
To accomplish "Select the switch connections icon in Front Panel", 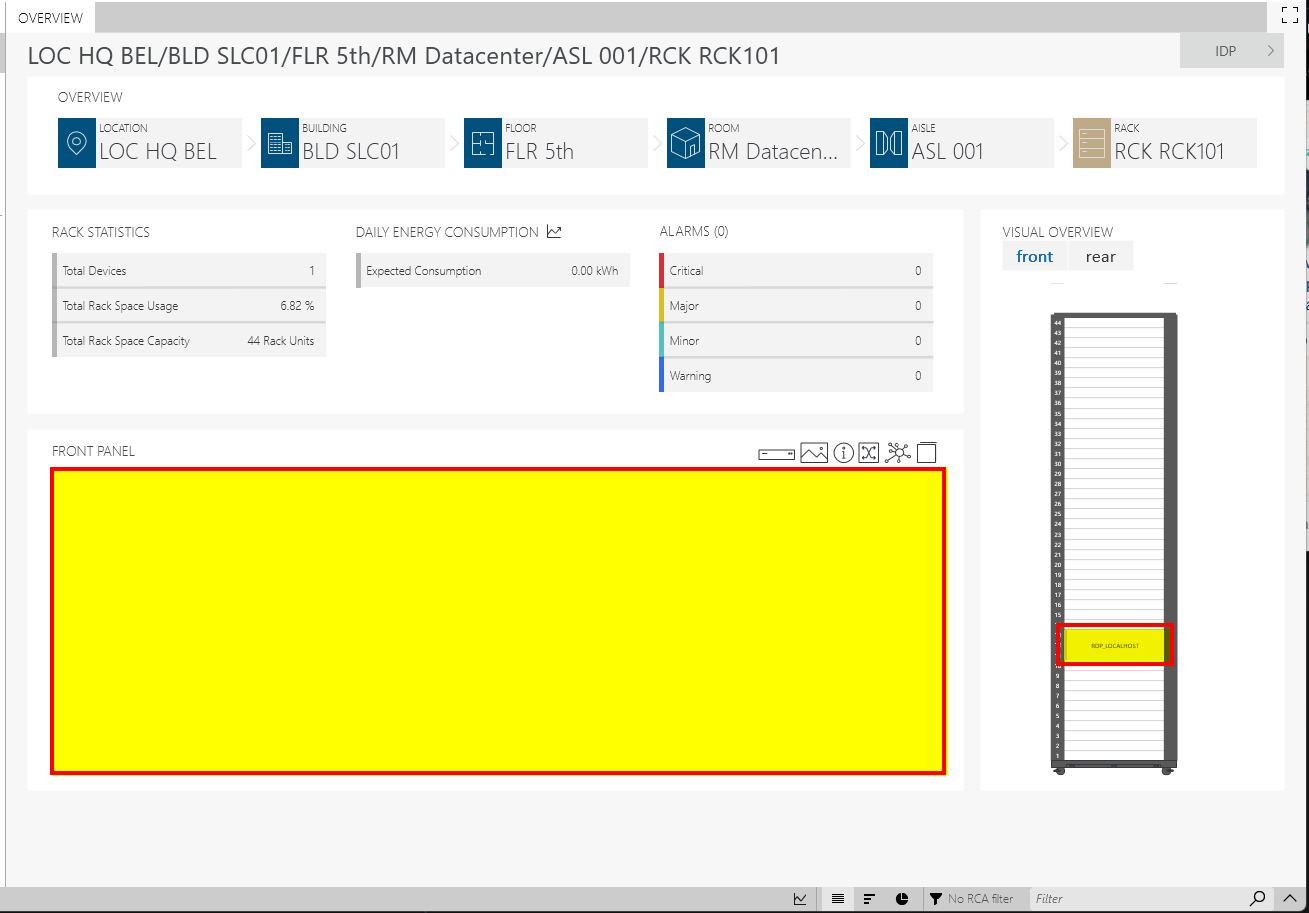I will 868,453.
